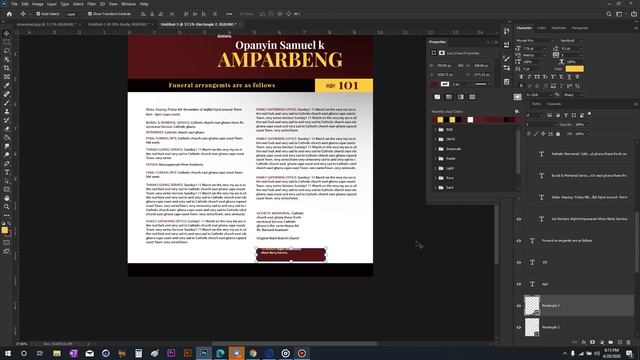Create a new group folder icon
Image resolution: width=640 pixels, height=360 pixels.
(x=611, y=342)
